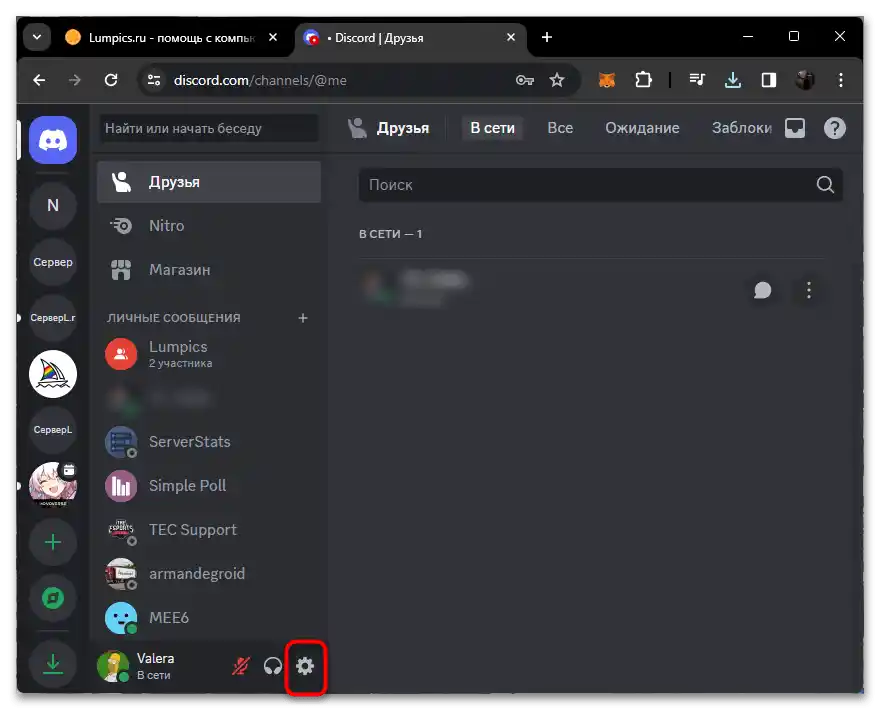Go back in the browser

pos(39,80)
